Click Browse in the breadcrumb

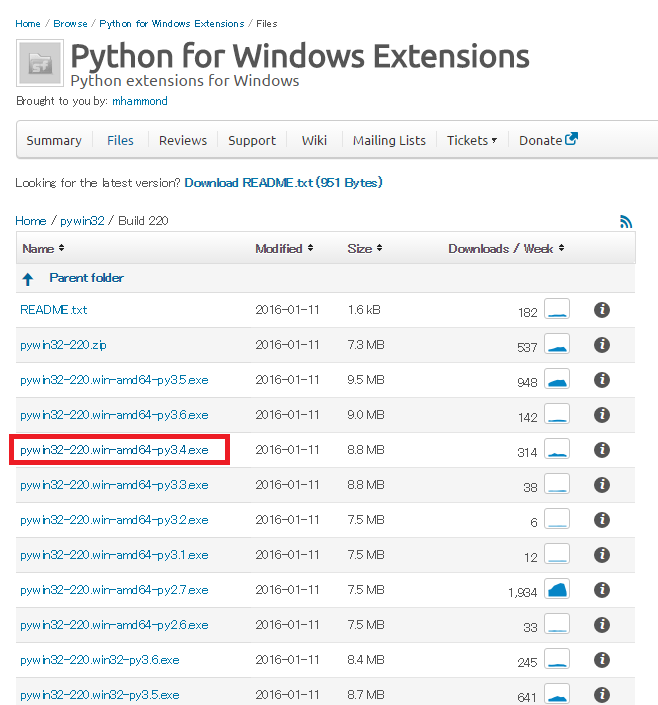(70, 23)
